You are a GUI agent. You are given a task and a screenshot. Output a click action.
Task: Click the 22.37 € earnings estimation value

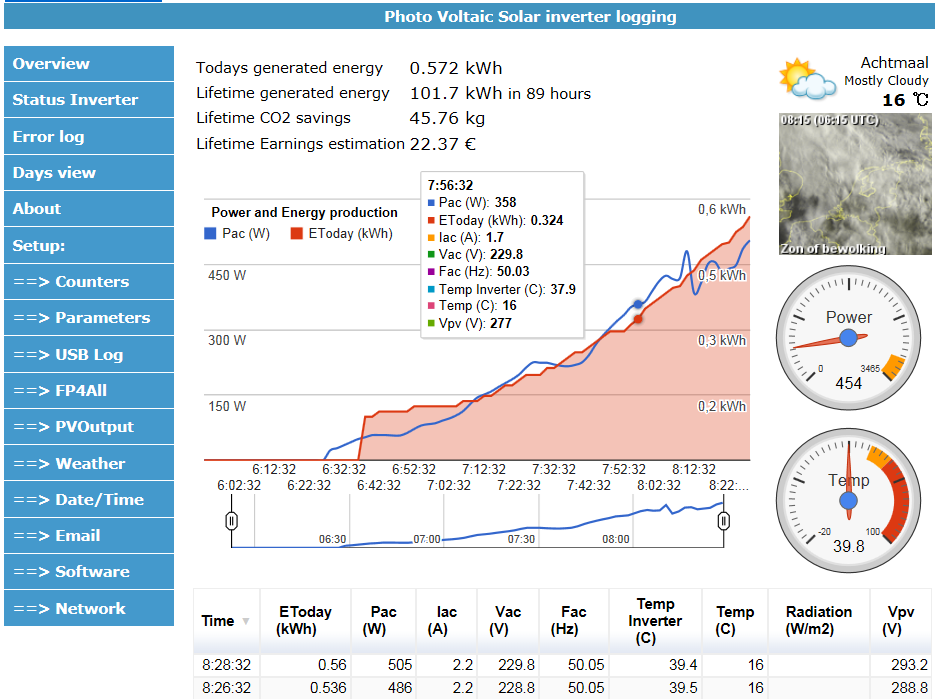point(442,144)
